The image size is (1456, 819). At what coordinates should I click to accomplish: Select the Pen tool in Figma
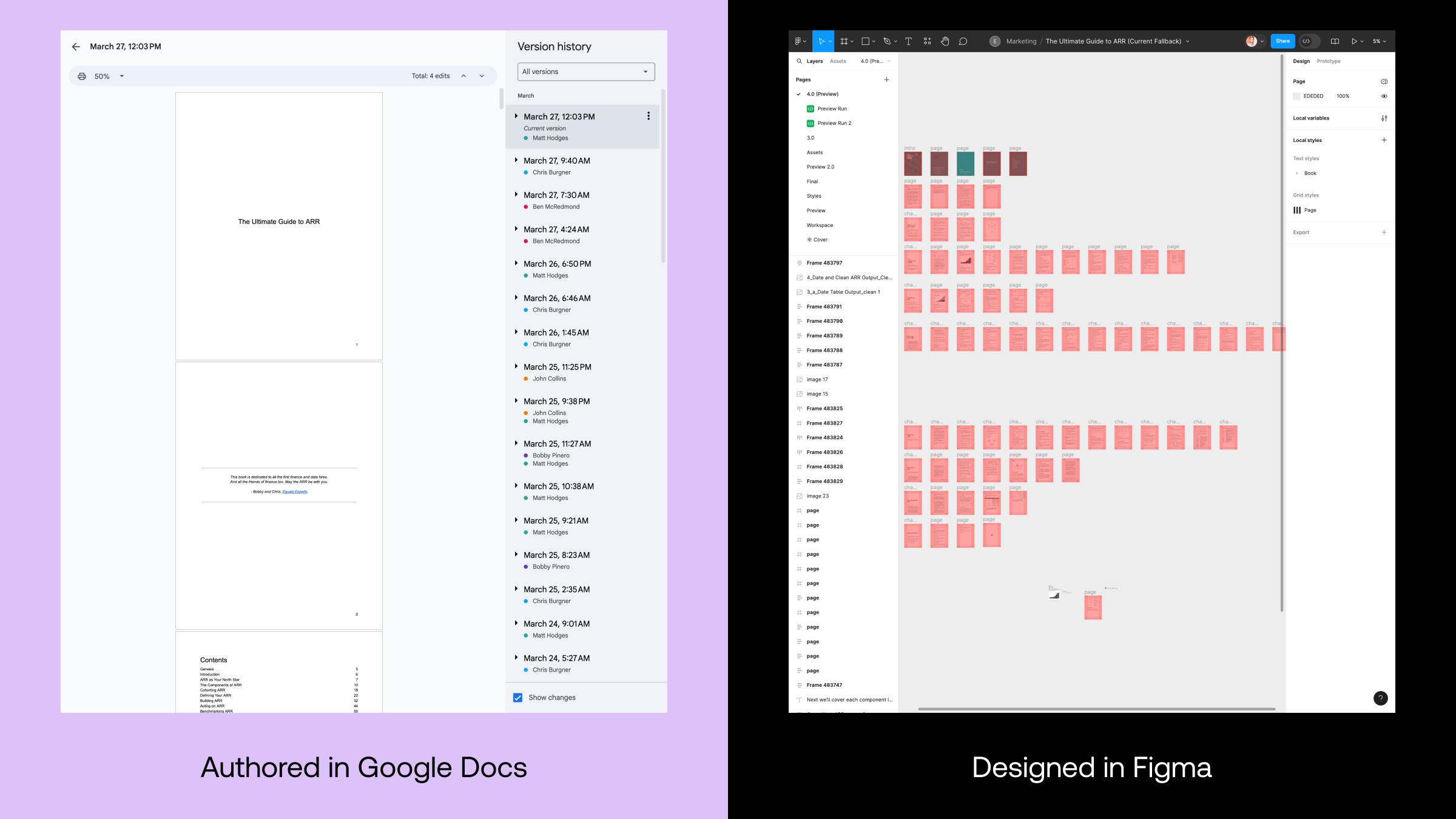(x=887, y=41)
